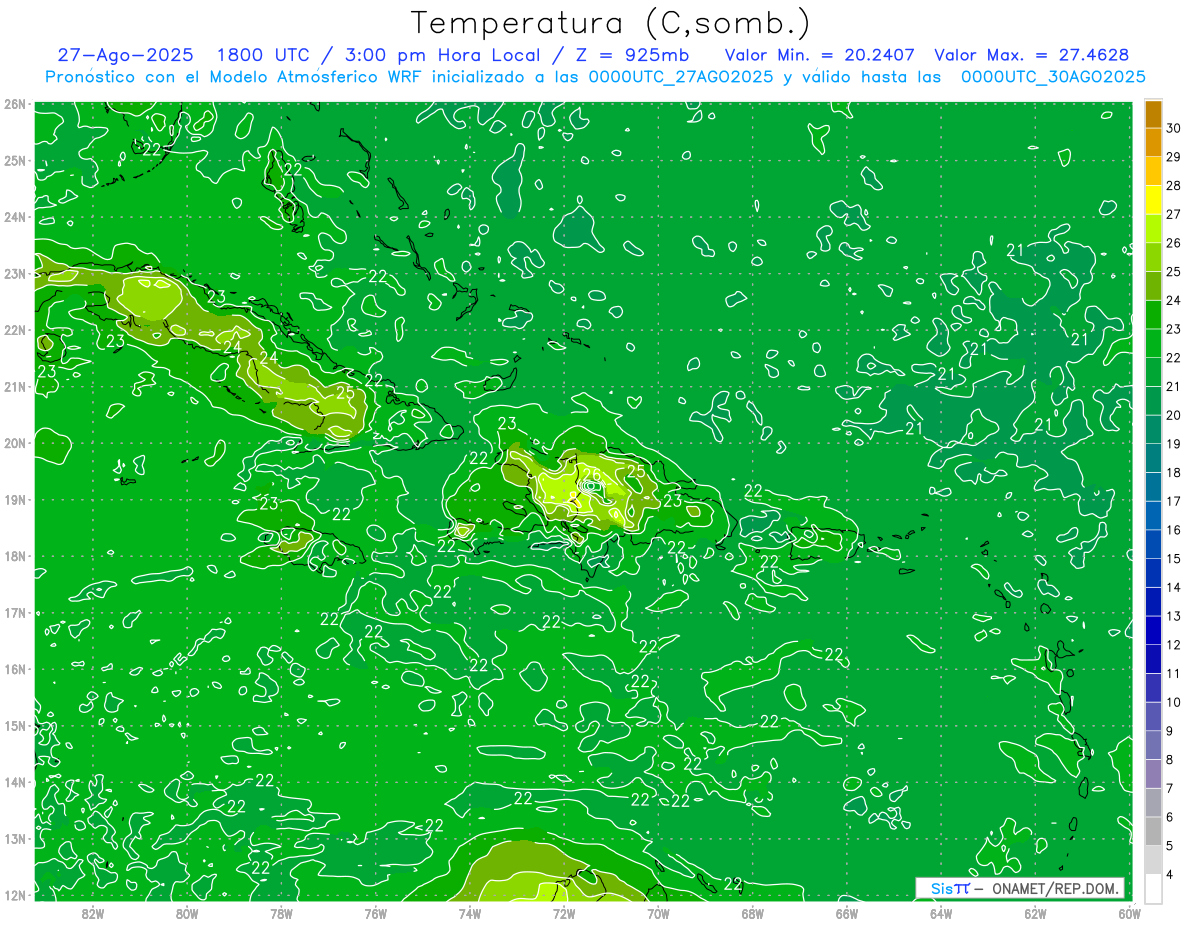Viewport: 1200px width, 927px height.
Task: Click the "60W" longitude axis label
Action: (1130, 913)
